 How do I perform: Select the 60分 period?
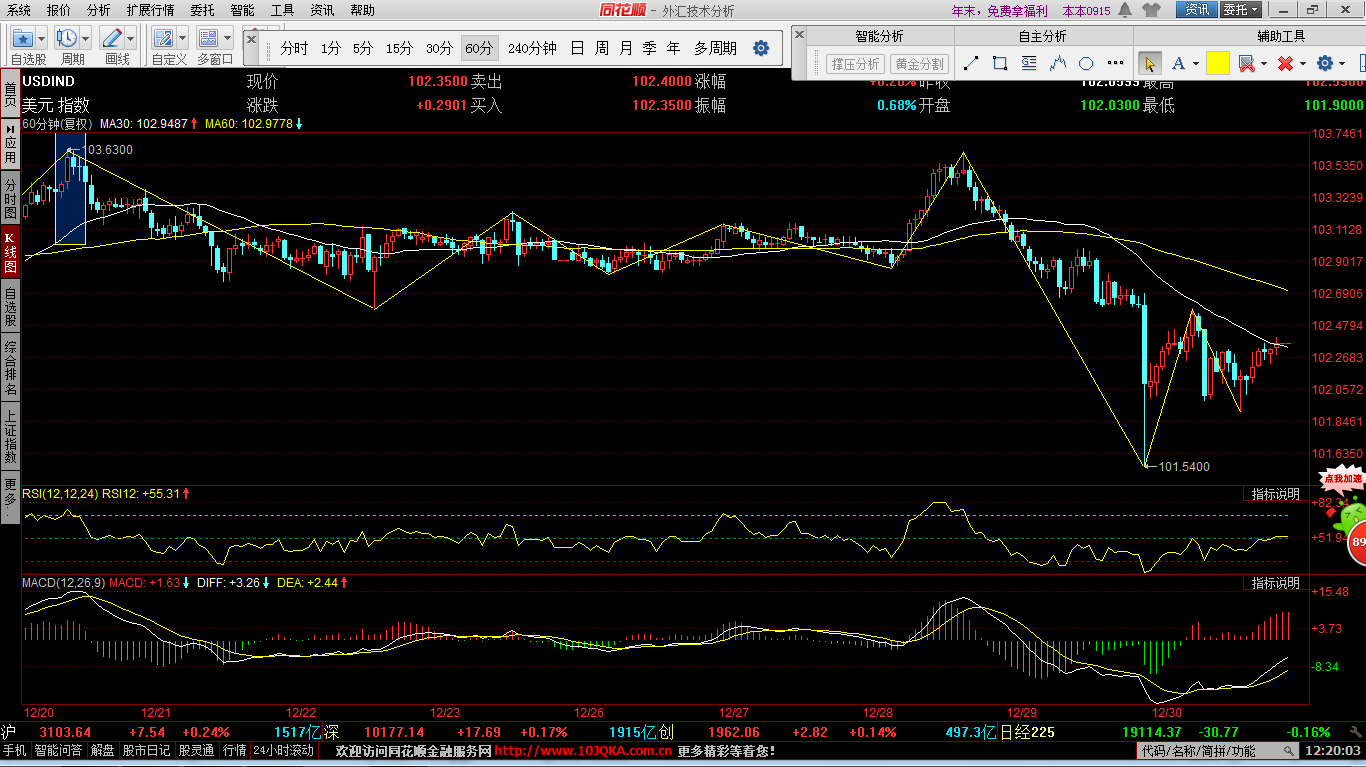(x=479, y=48)
